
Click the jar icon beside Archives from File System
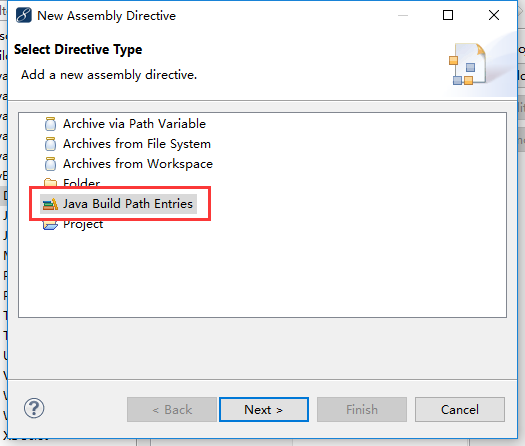50,144
